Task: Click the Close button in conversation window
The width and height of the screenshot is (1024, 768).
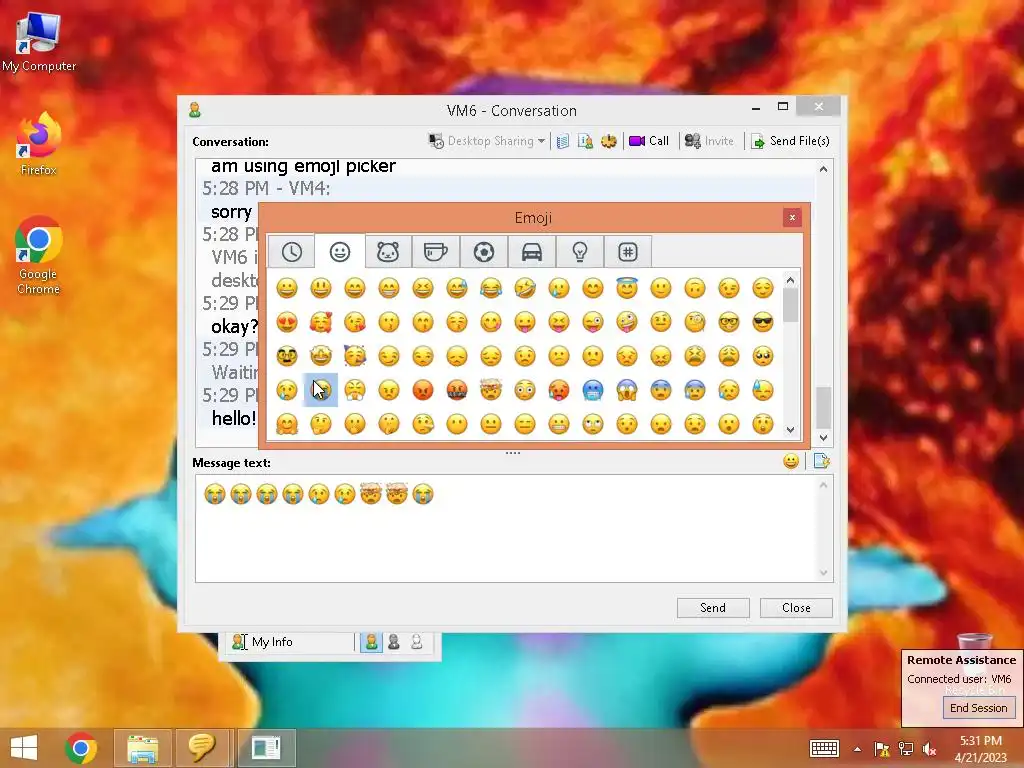Action: [796, 607]
